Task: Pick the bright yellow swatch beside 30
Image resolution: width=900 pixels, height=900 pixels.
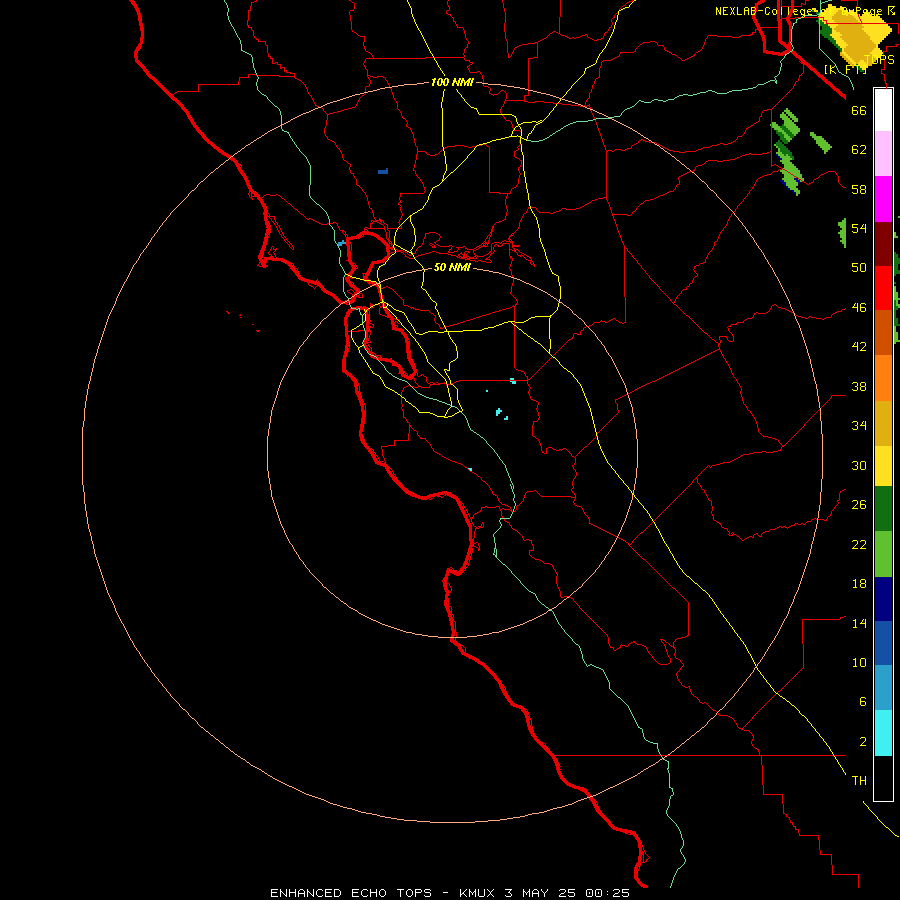Action: pyautogui.click(x=883, y=466)
